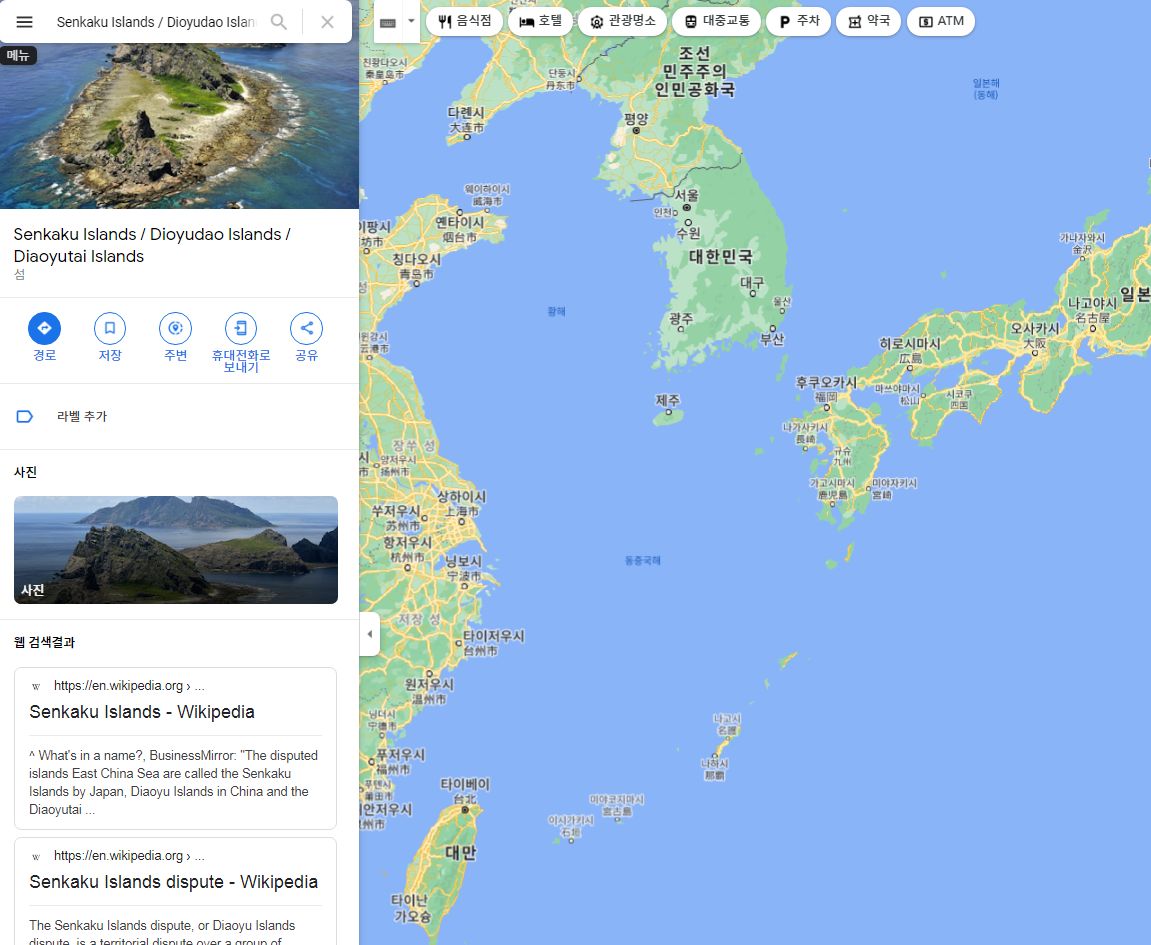Image resolution: width=1151 pixels, height=945 pixels.
Task: Click the 대구 label on map
Action: pyautogui.click(x=752, y=282)
